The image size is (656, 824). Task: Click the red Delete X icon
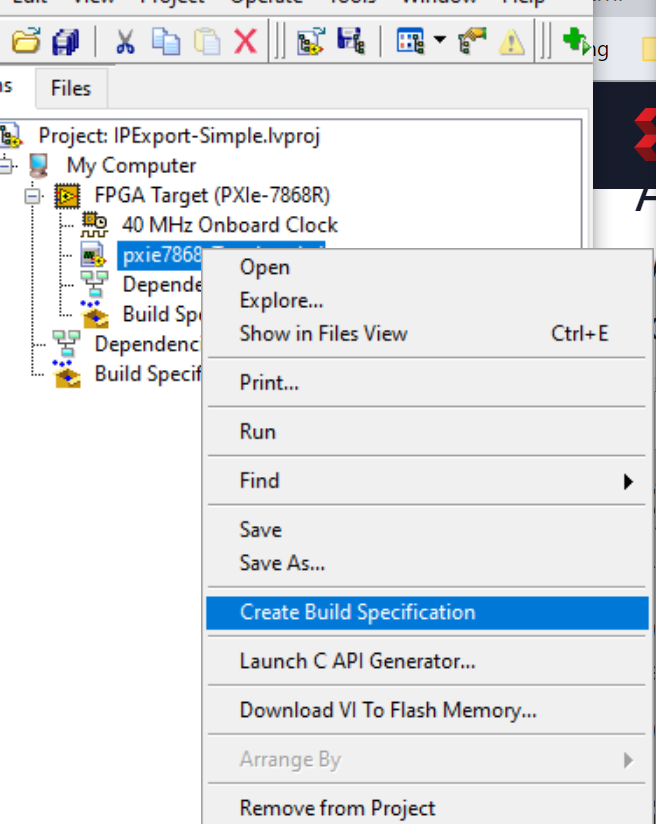pos(245,42)
